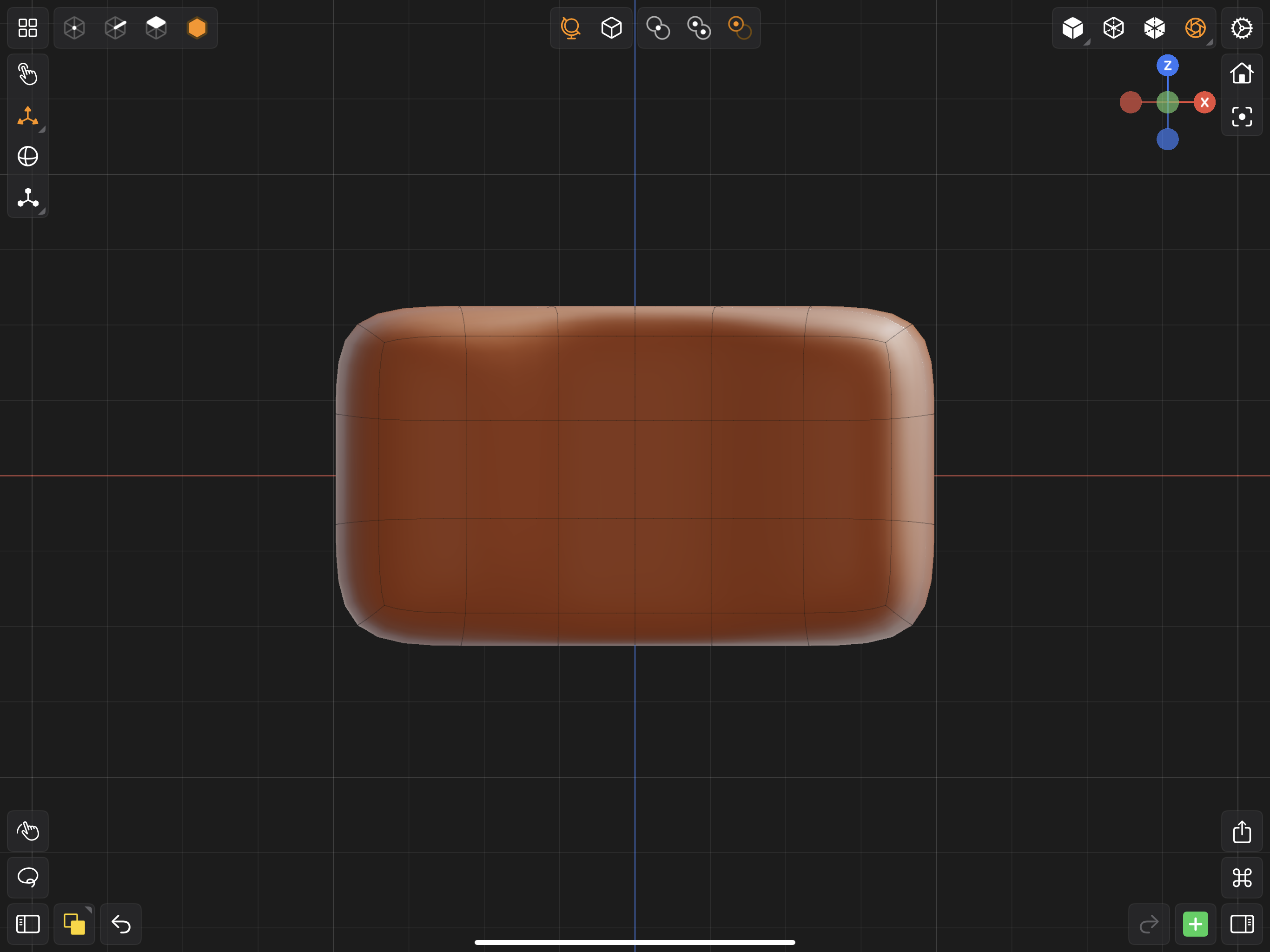
Task: Reset view with the home icon
Action: tap(1242, 73)
